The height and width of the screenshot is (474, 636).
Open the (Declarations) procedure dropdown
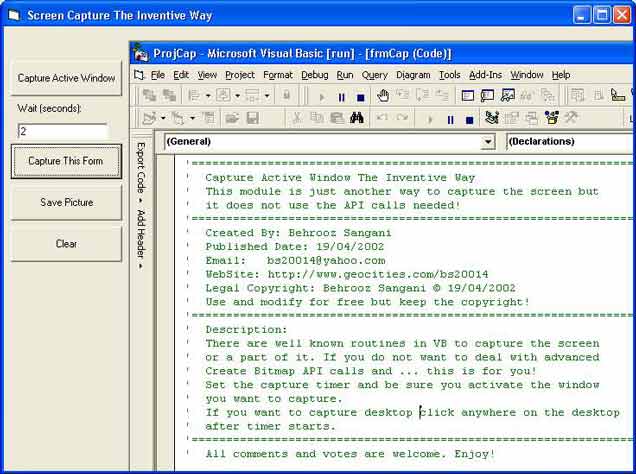[569, 142]
